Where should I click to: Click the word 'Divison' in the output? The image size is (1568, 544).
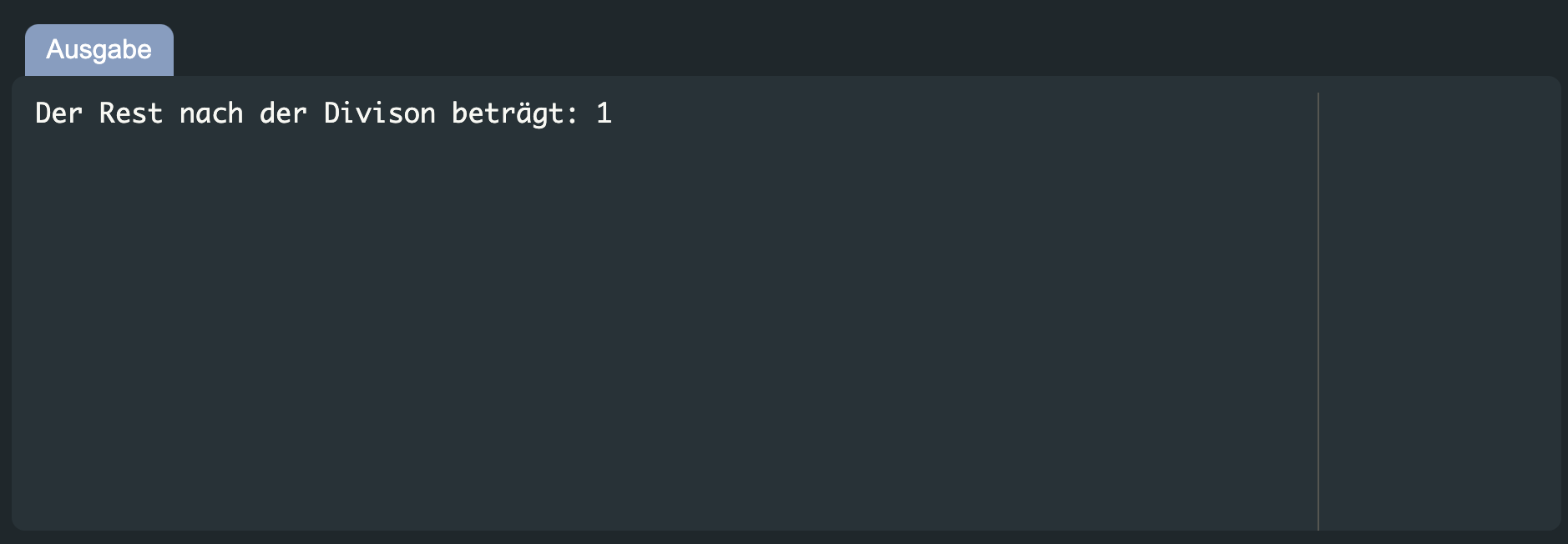(380, 113)
